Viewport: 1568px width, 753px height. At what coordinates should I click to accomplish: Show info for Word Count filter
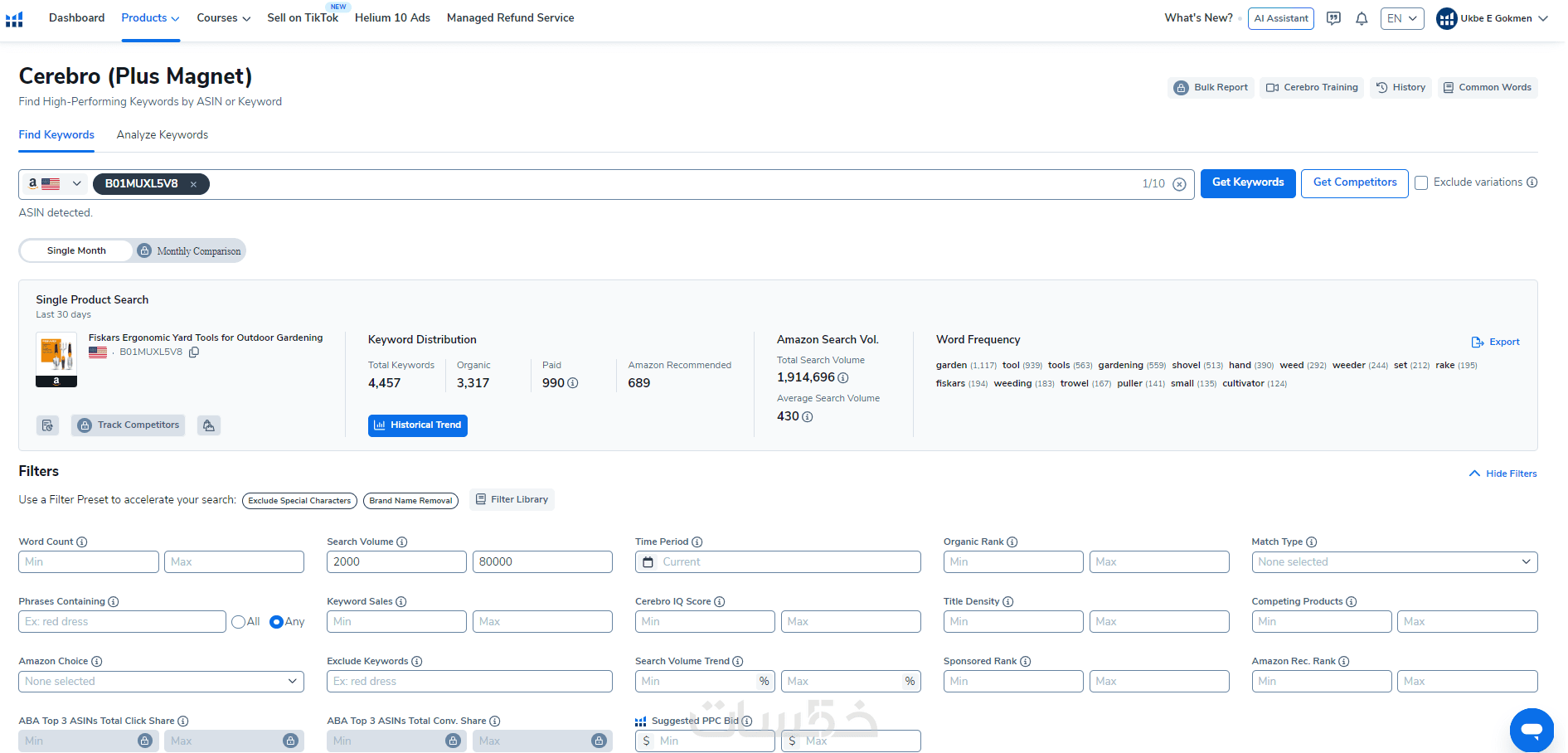(82, 542)
